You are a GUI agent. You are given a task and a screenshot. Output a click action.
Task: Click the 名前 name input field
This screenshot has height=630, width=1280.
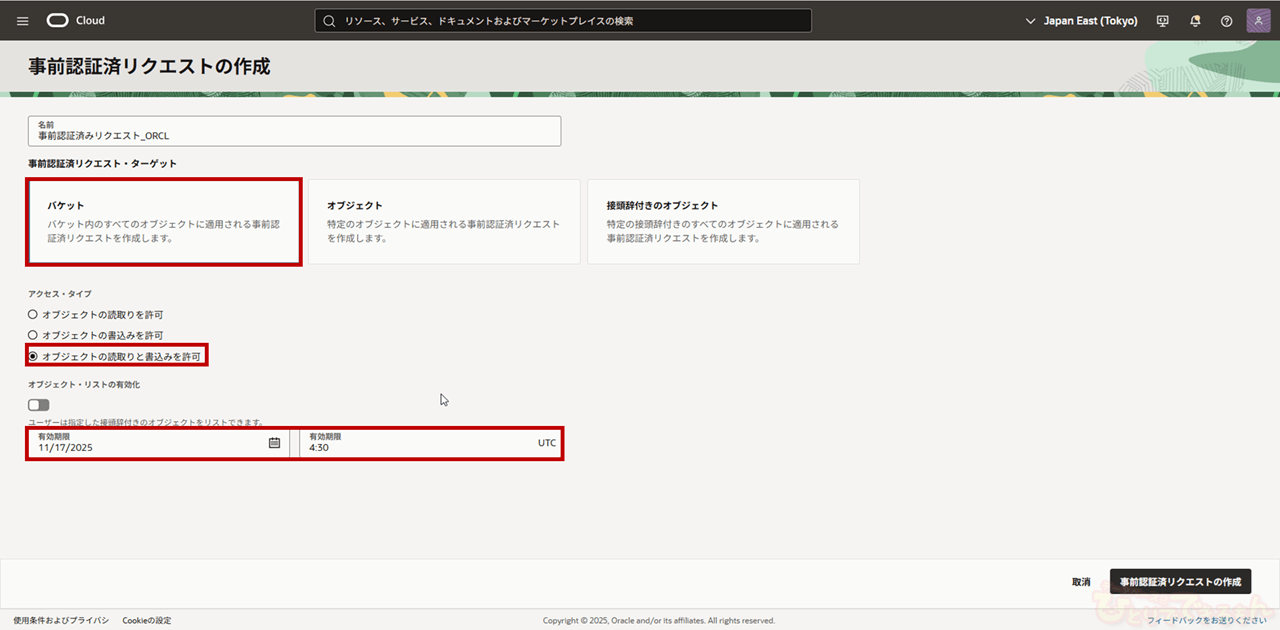(294, 131)
